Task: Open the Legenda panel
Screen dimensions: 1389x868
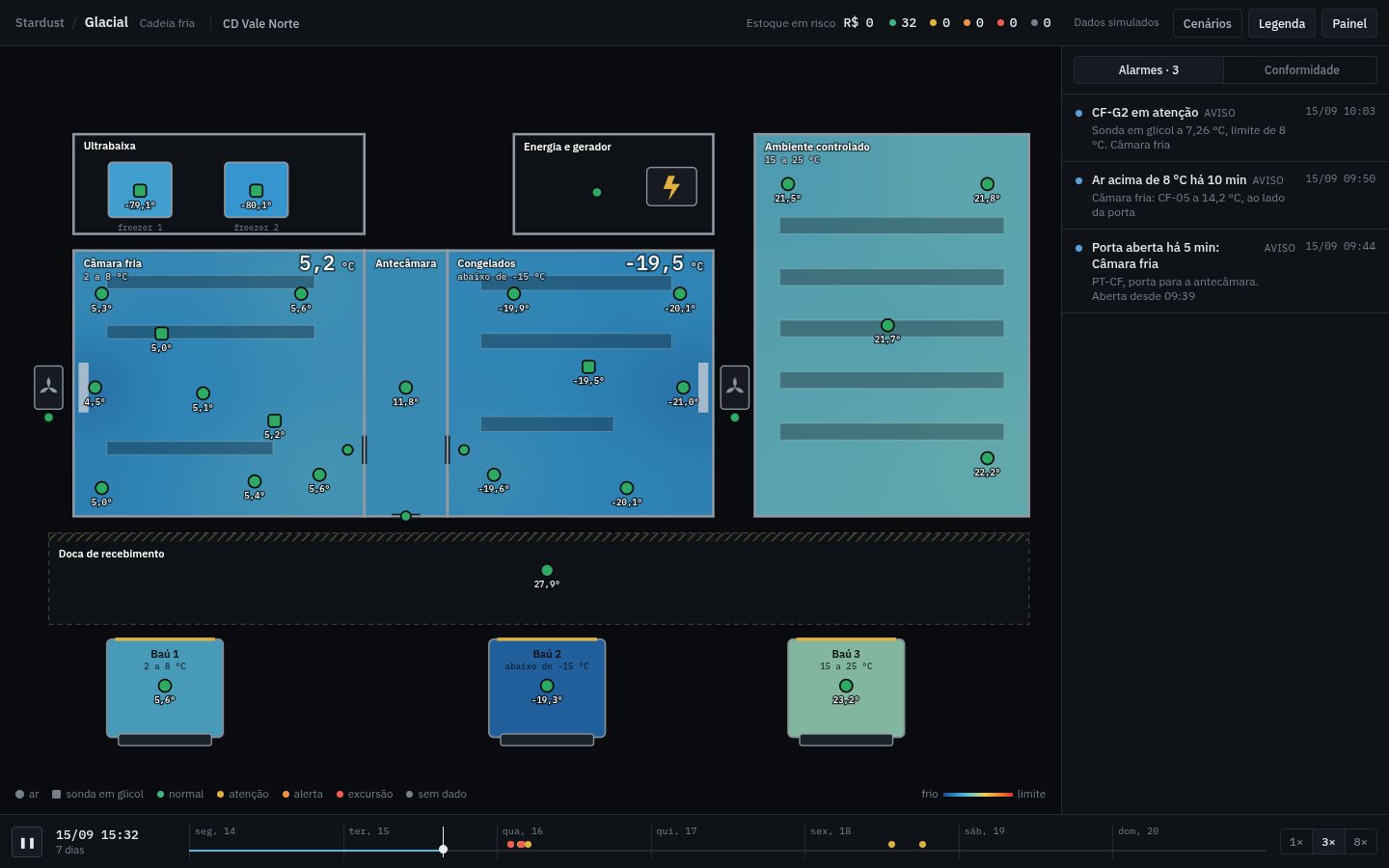Action: click(x=1281, y=23)
